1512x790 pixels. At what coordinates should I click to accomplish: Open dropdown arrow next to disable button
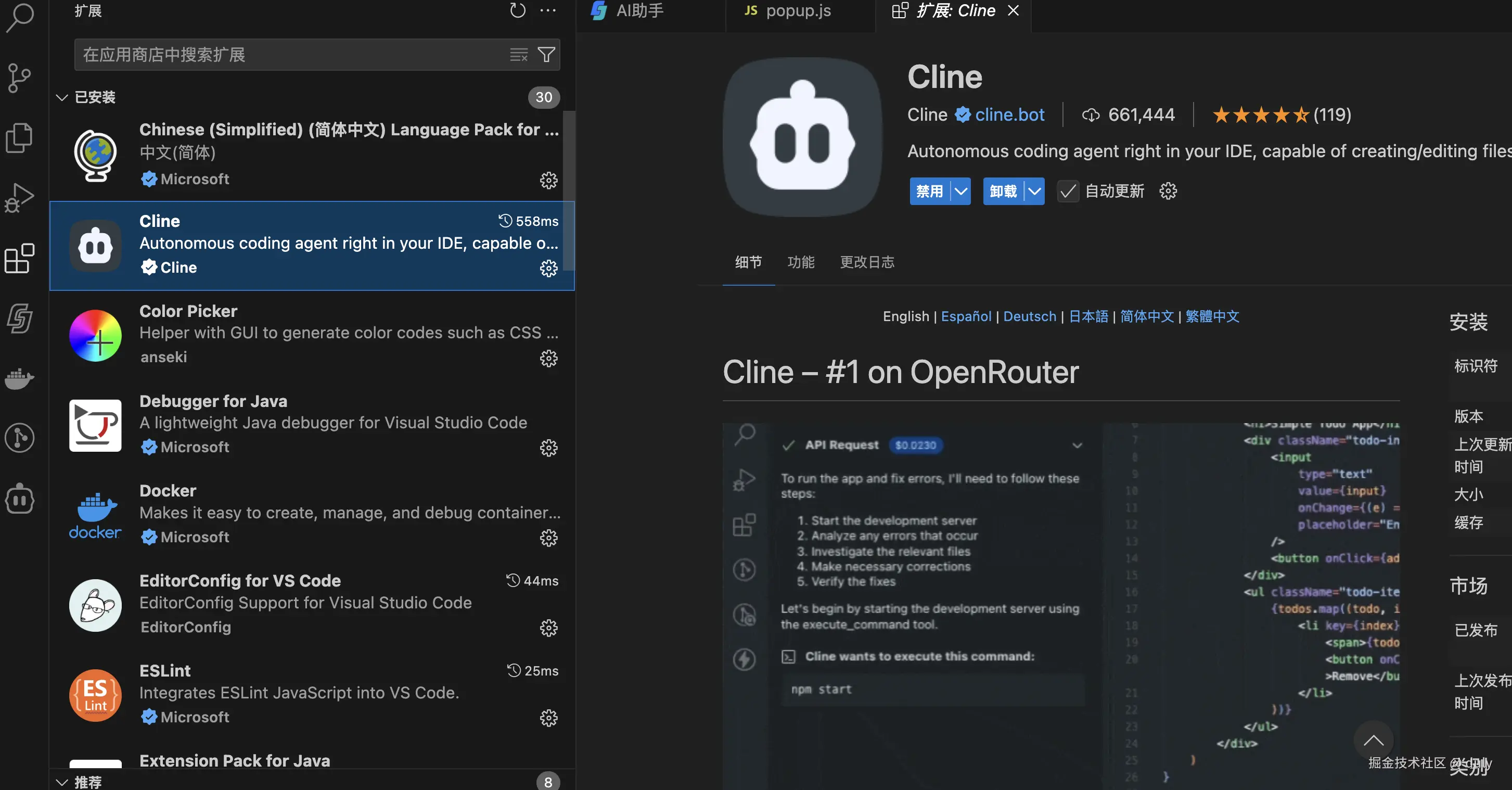pos(960,192)
